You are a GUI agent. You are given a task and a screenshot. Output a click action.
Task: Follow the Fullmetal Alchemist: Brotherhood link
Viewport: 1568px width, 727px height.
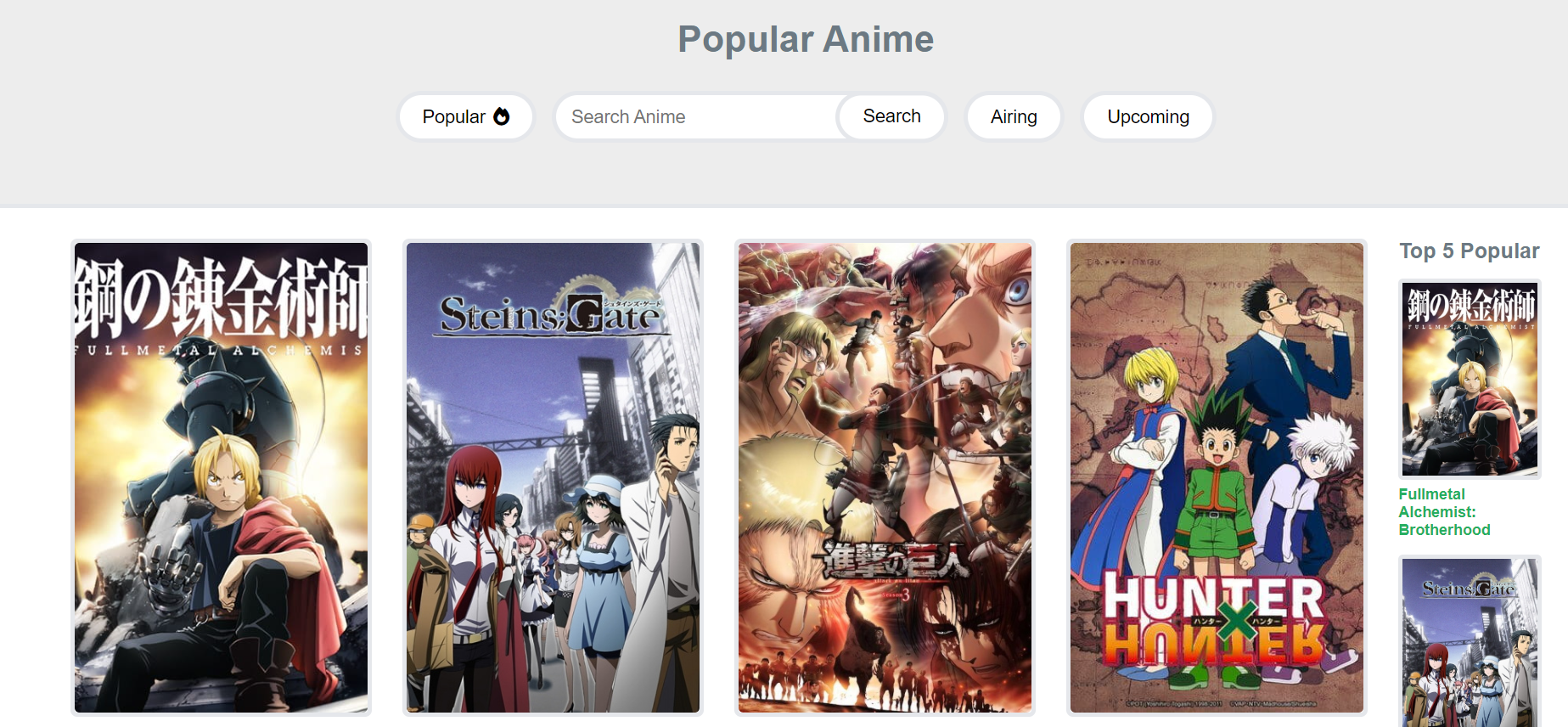pyautogui.click(x=1444, y=512)
